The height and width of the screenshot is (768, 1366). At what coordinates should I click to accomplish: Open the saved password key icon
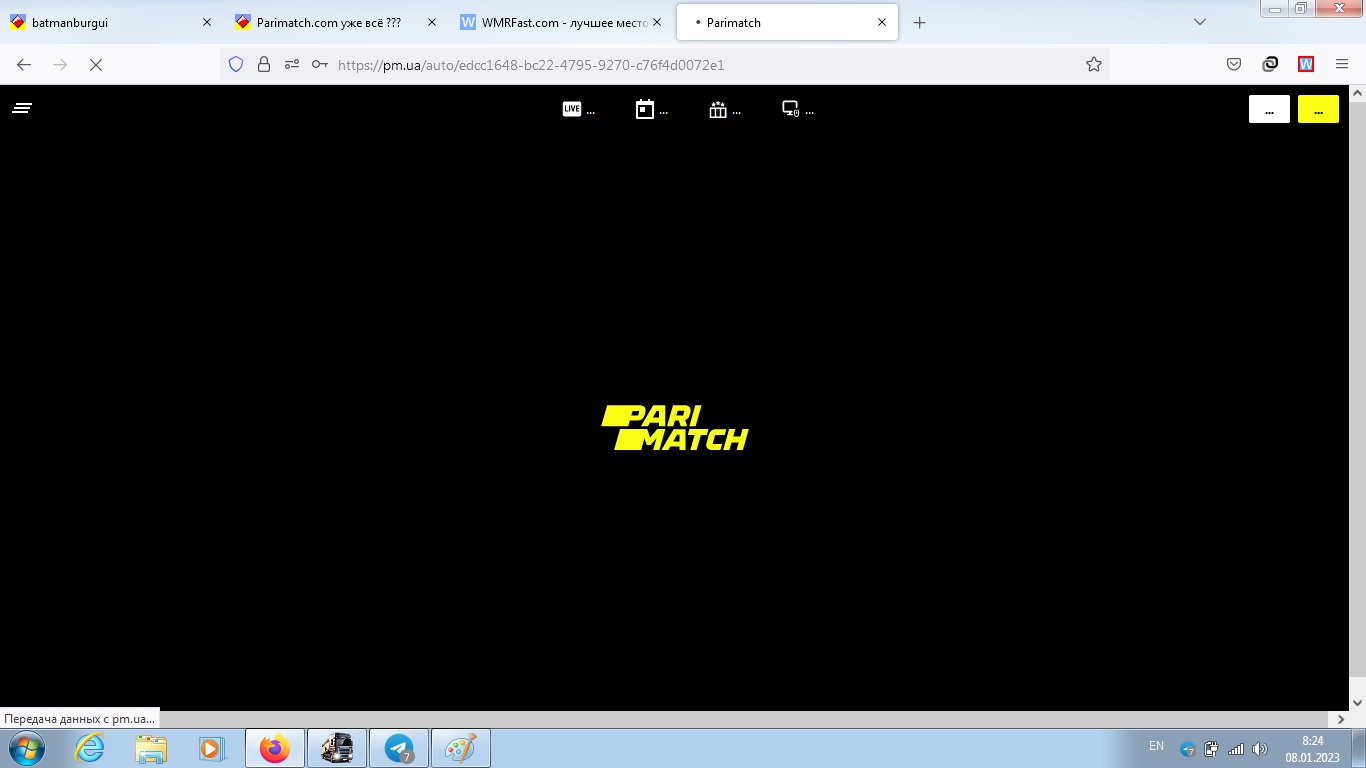[319, 64]
